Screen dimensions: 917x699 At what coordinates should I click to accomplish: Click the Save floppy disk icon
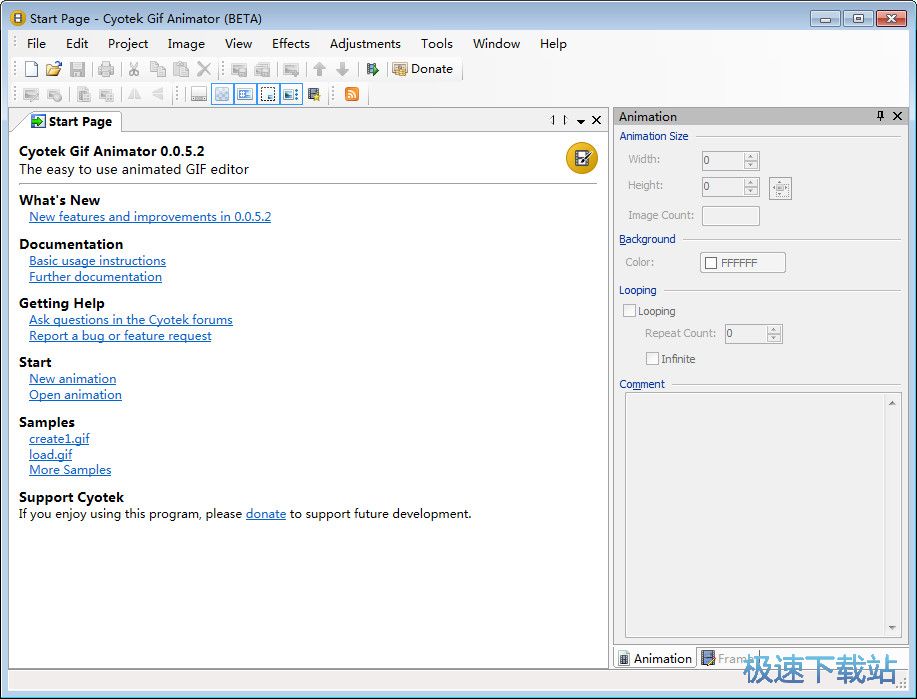pyautogui.click(x=77, y=69)
